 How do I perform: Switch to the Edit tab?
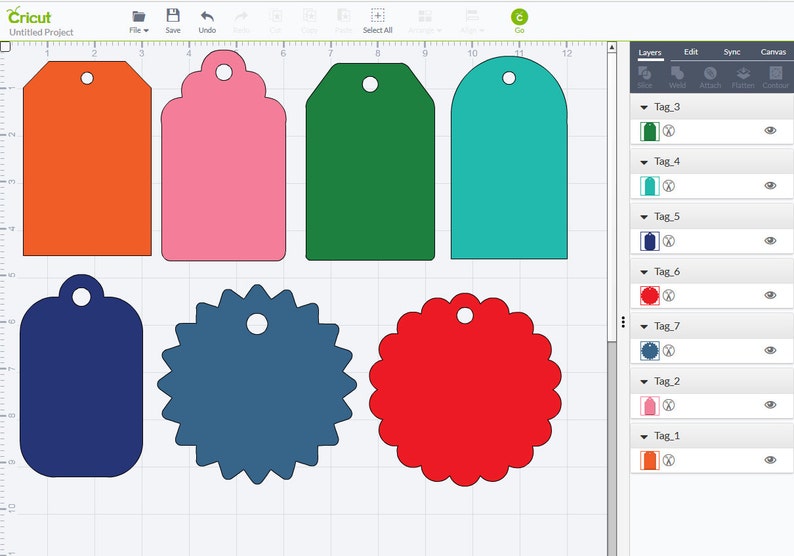[x=691, y=52]
